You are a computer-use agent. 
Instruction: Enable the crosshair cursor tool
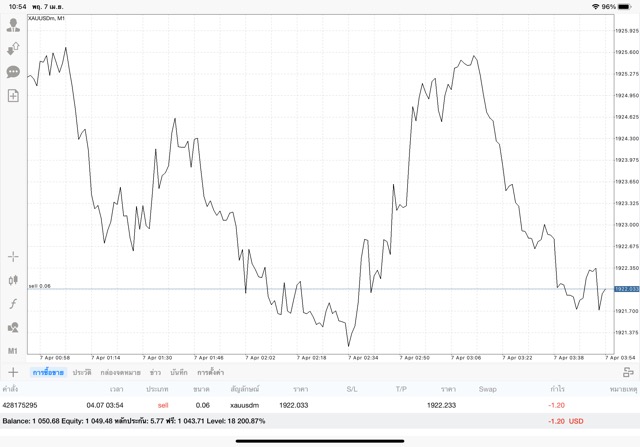13,257
